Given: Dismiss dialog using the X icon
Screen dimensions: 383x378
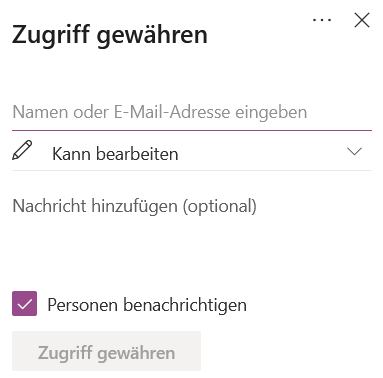Looking at the screenshot, I should [x=362, y=20].
